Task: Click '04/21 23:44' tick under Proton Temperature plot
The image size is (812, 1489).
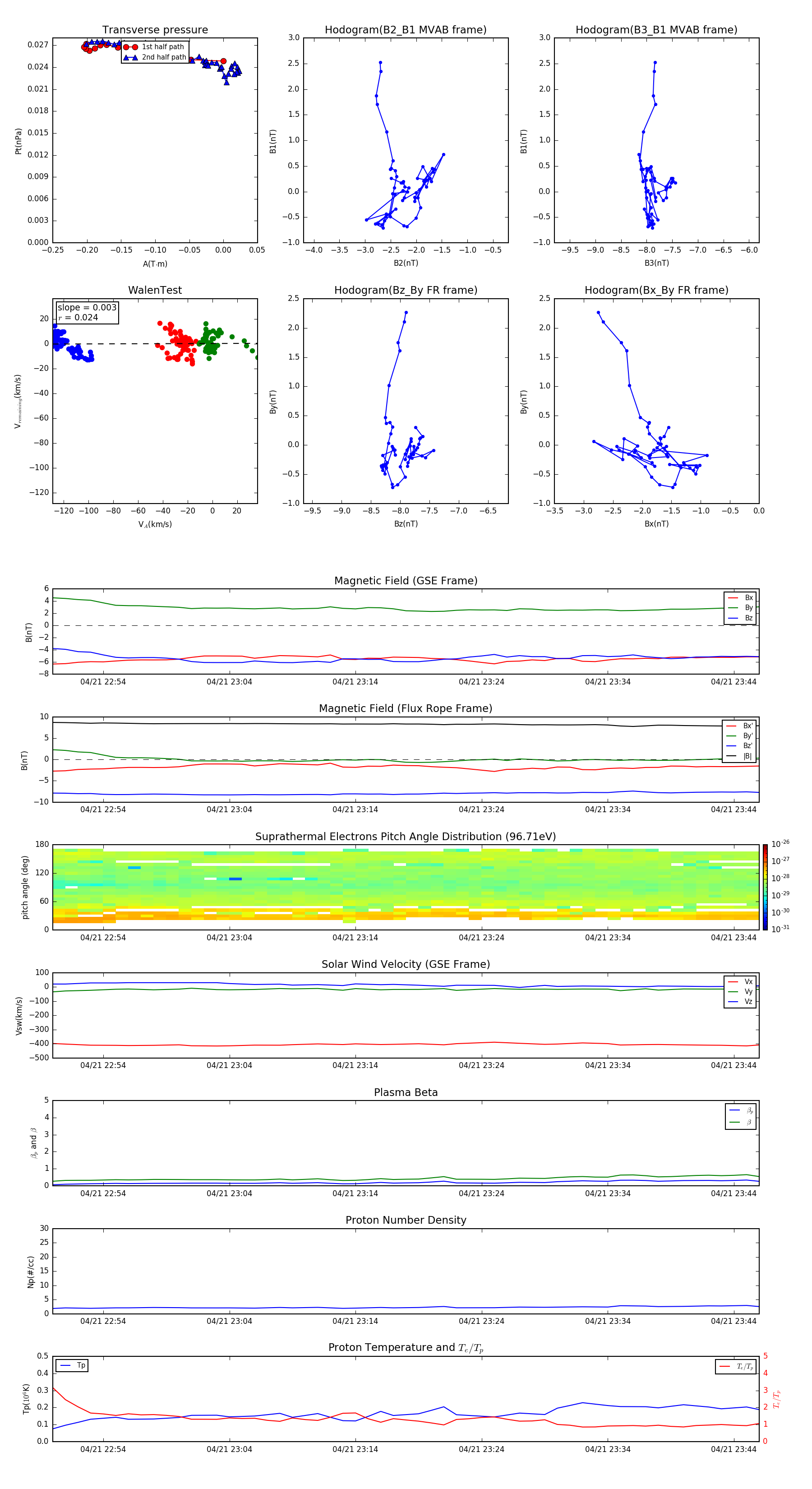Action: coord(734,1449)
